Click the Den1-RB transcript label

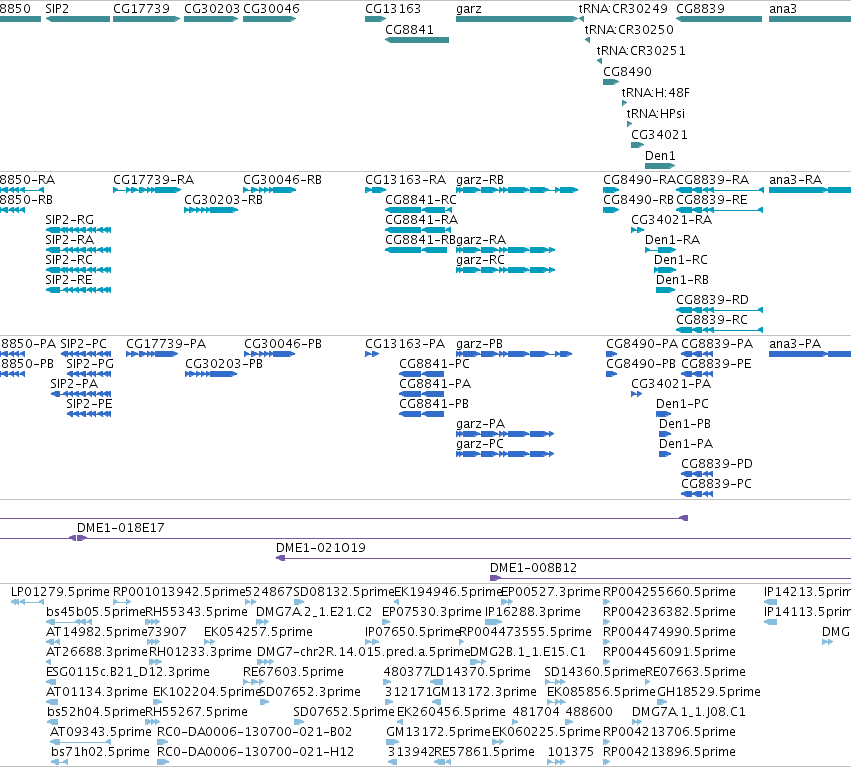(x=682, y=280)
